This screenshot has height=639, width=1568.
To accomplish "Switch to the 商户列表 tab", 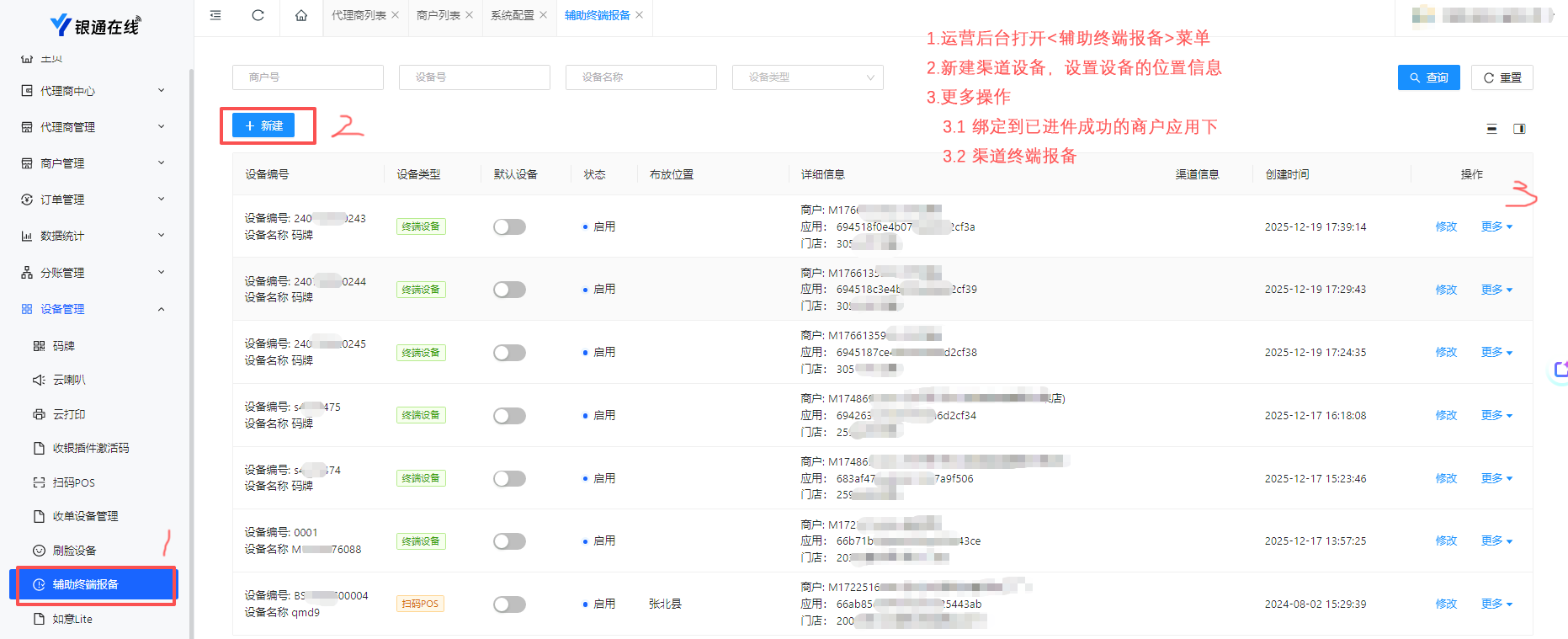I will point(438,15).
